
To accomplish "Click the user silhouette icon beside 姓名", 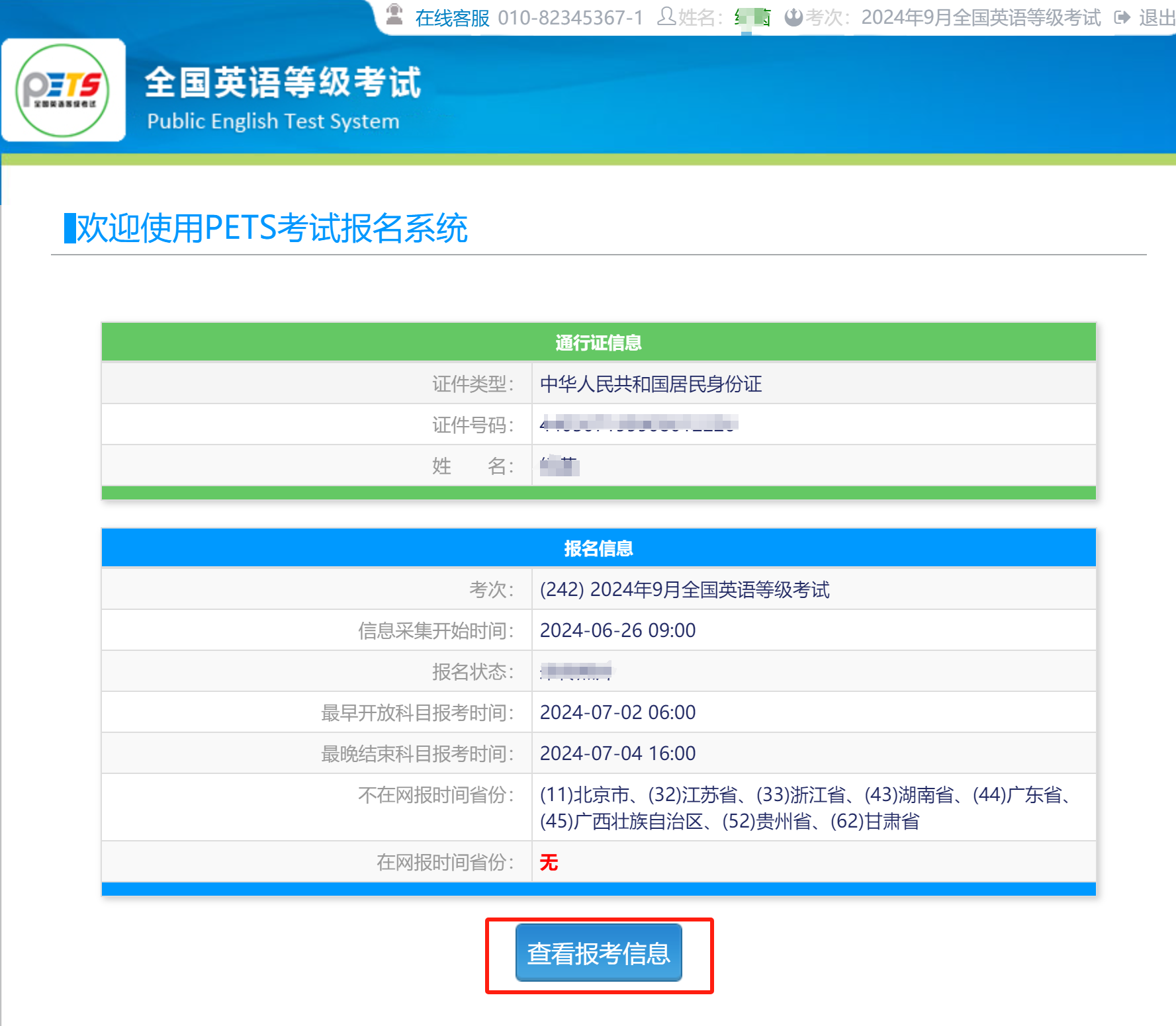I will click(x=666, y=17).
